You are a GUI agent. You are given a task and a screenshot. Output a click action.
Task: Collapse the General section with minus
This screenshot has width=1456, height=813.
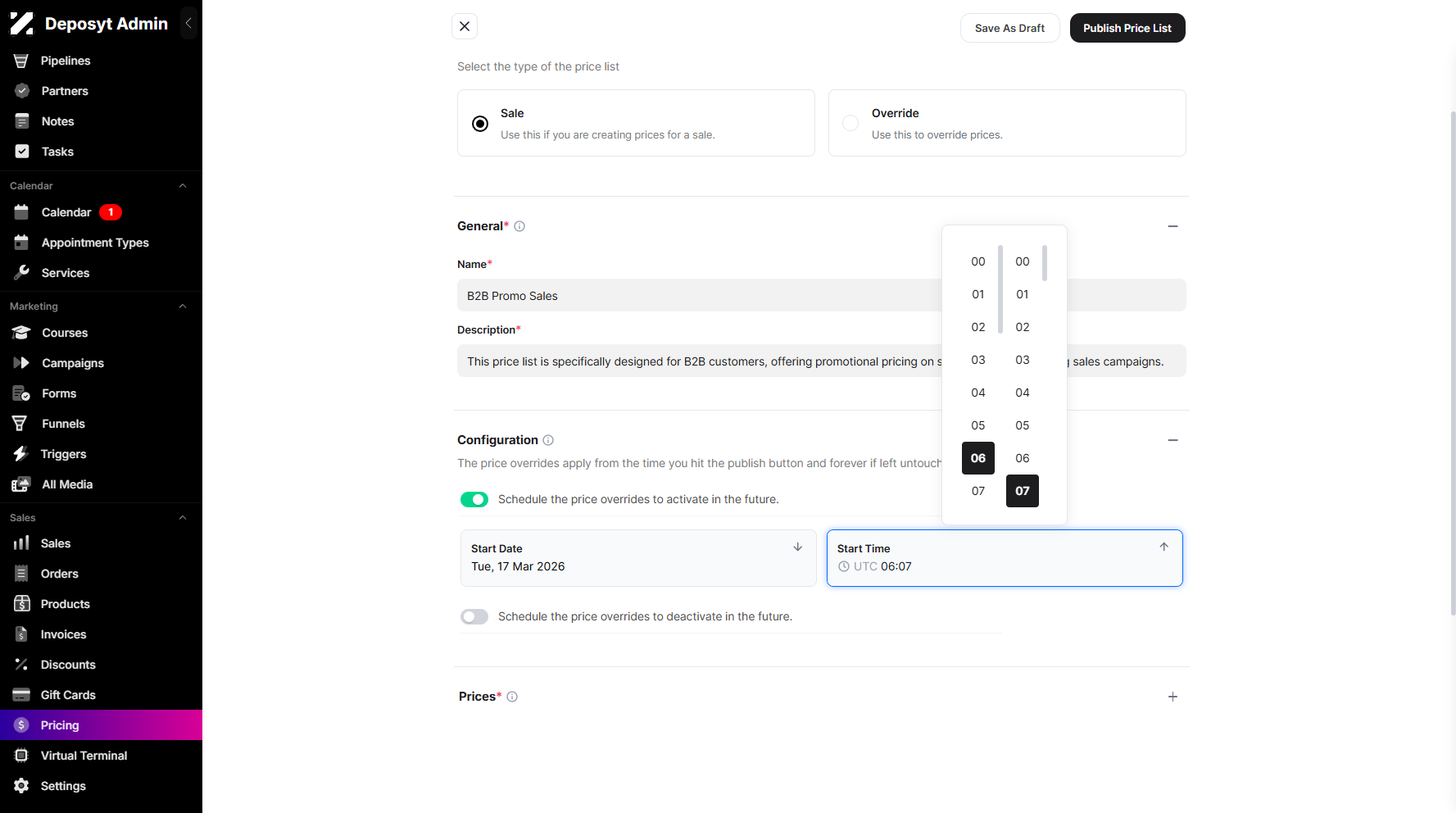1173,226
